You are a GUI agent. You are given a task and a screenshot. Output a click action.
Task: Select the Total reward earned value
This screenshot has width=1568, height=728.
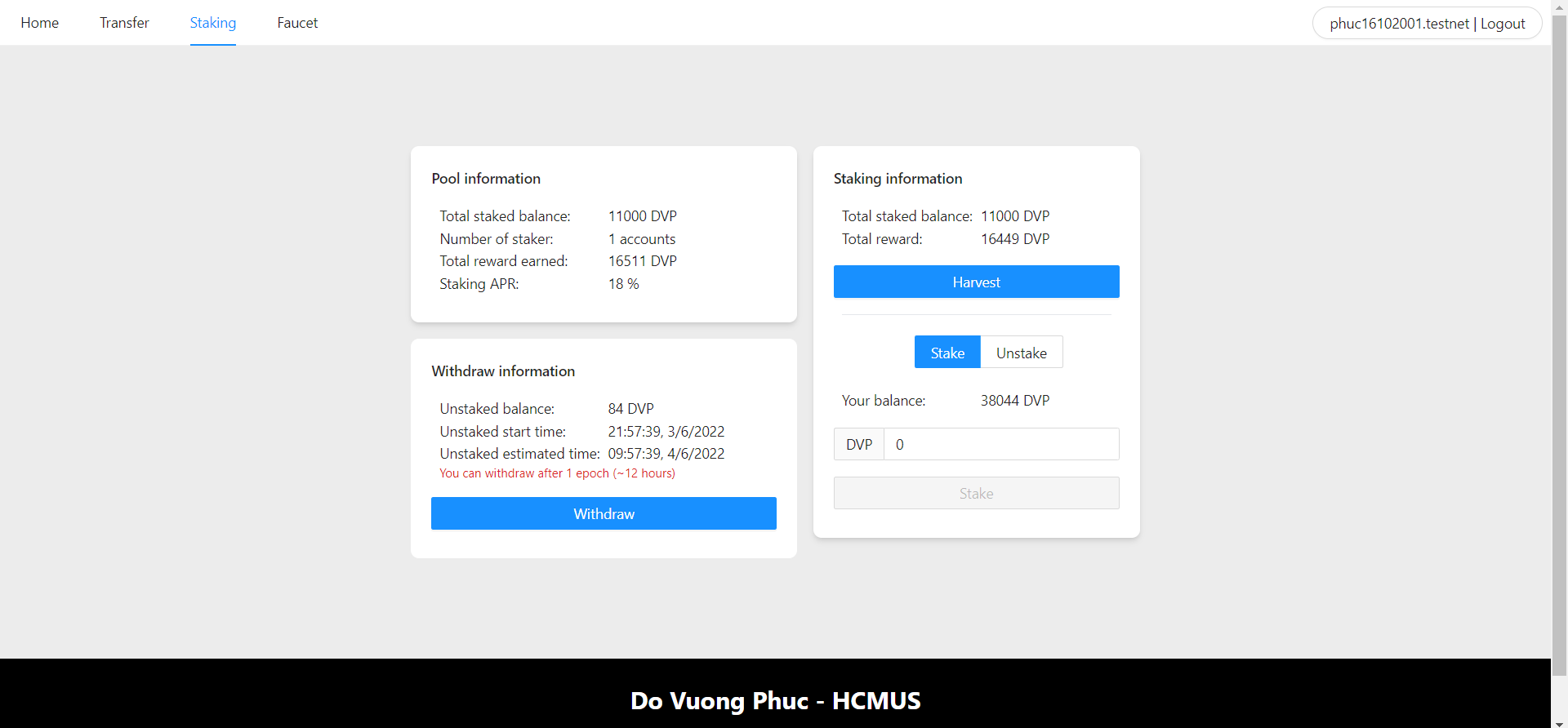642,260
